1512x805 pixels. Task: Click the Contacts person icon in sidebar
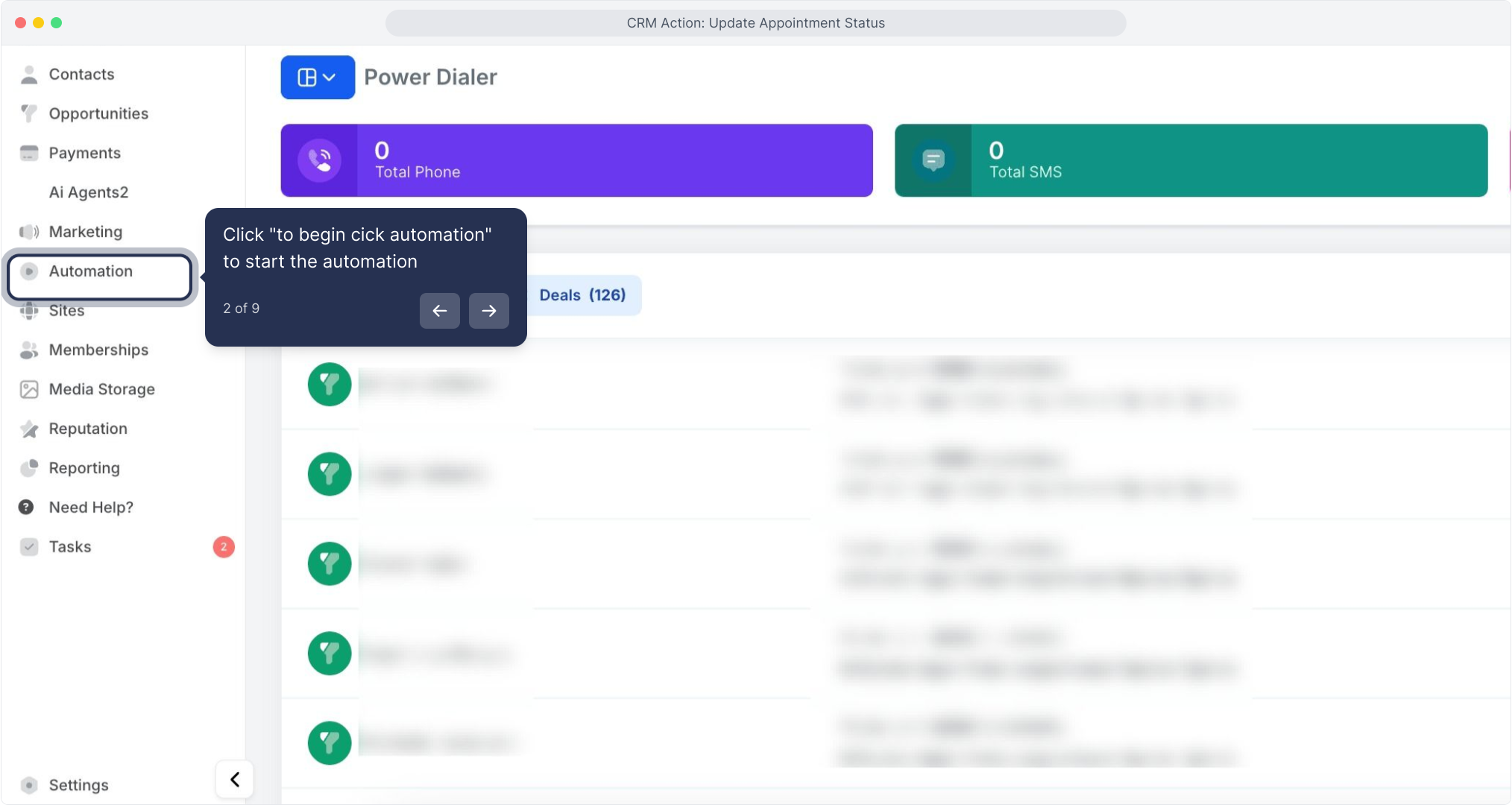click(x=29, y=75)
